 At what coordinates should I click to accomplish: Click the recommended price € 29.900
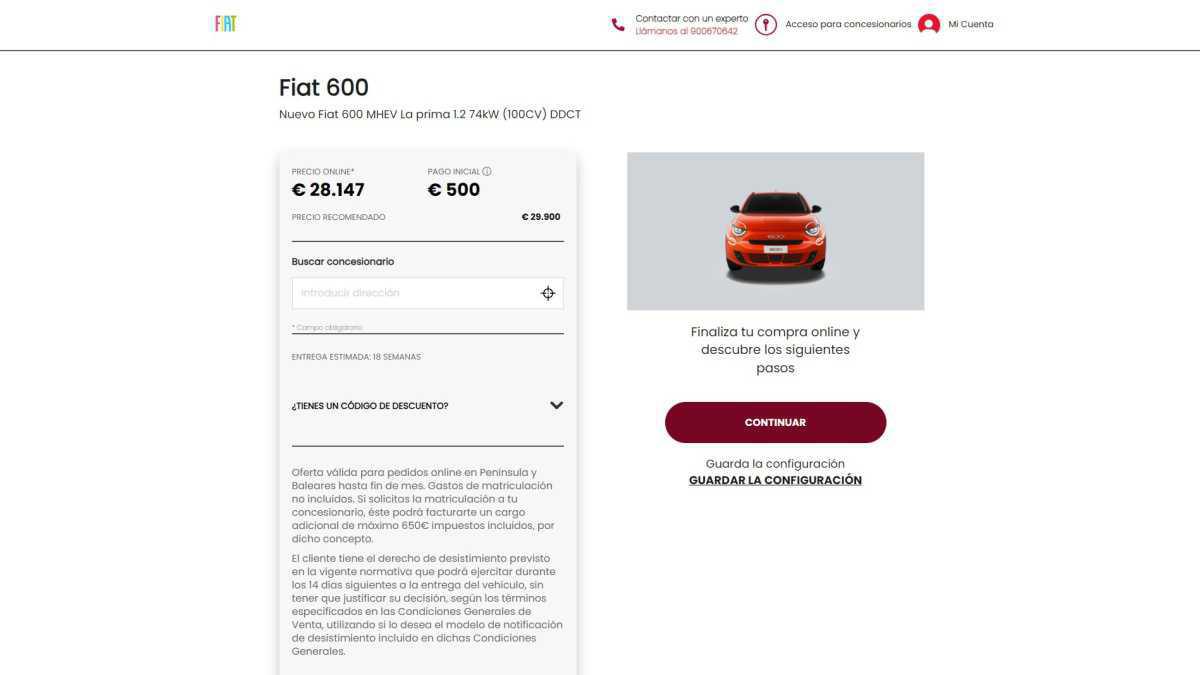pyautogui.click(x=541, y=216)
